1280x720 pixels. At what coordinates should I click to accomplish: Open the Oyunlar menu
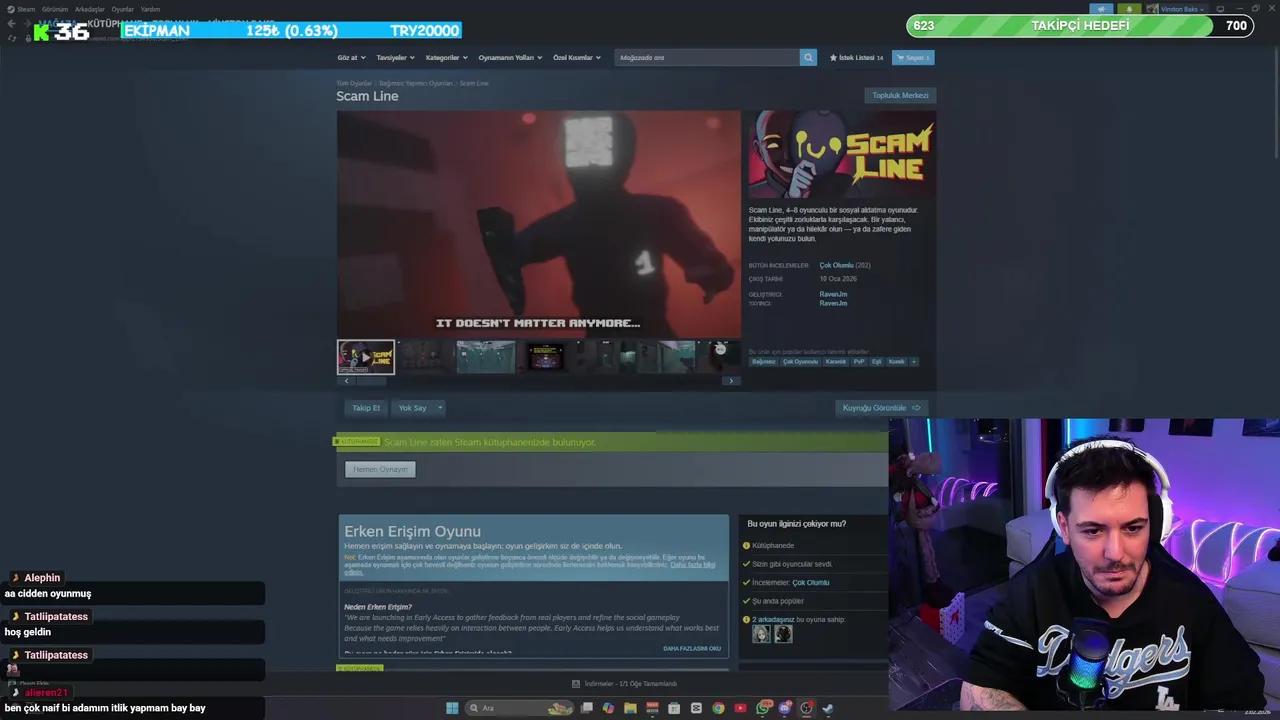[x=122, y=9]
